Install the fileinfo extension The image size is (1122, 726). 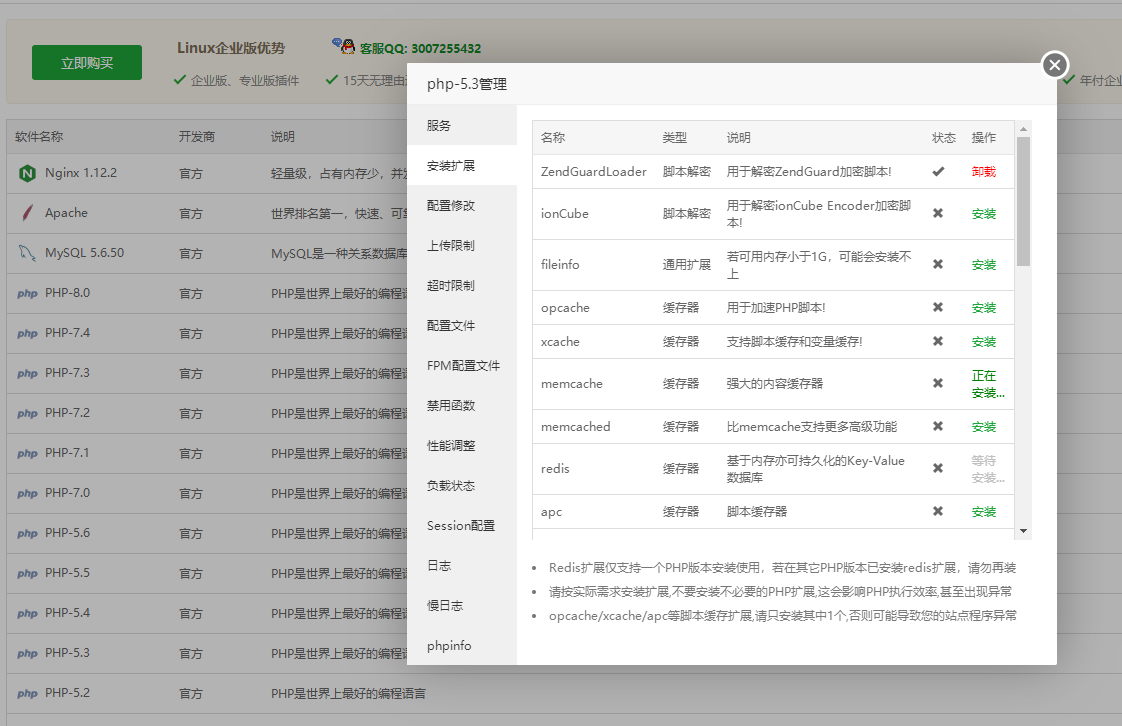(983, 265)
